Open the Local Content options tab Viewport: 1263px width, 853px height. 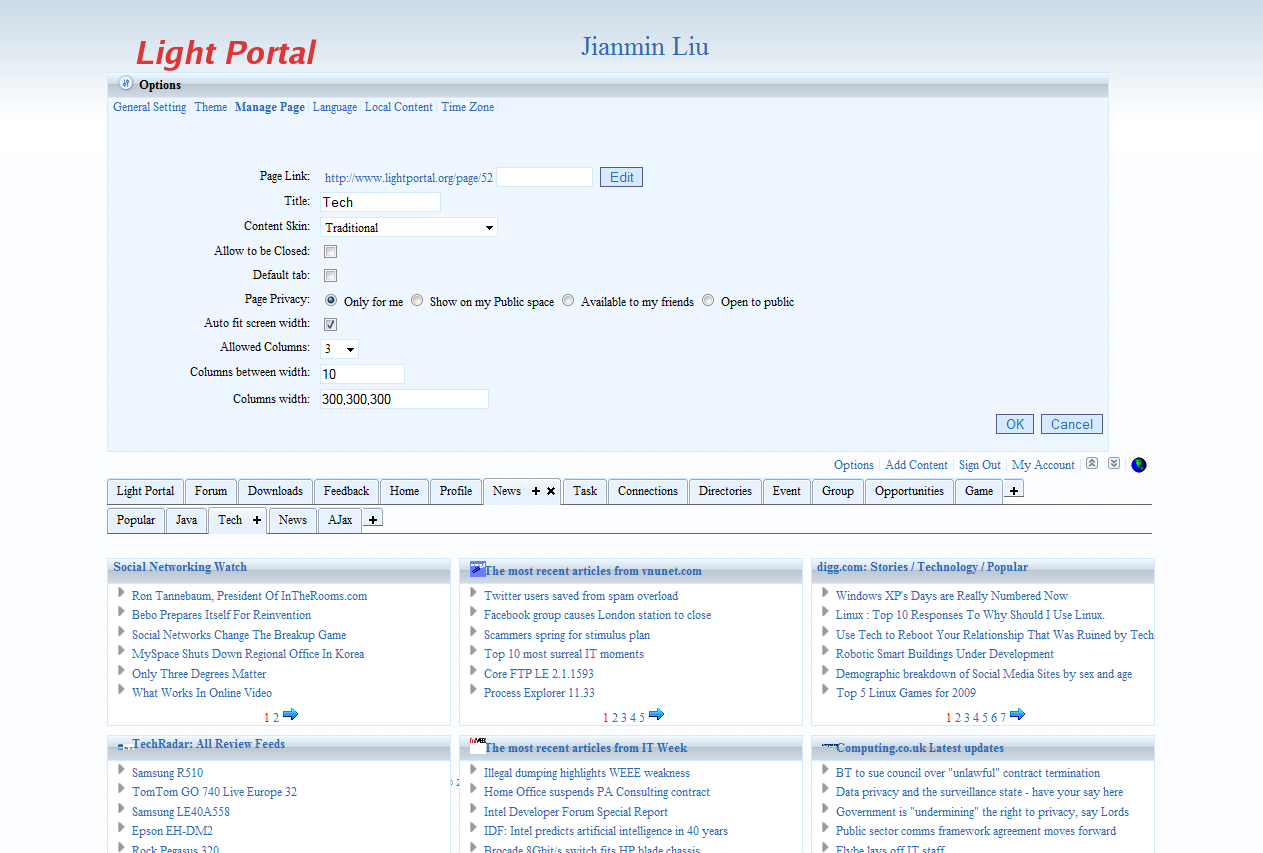pyautogui.click(x=399, y=107)
